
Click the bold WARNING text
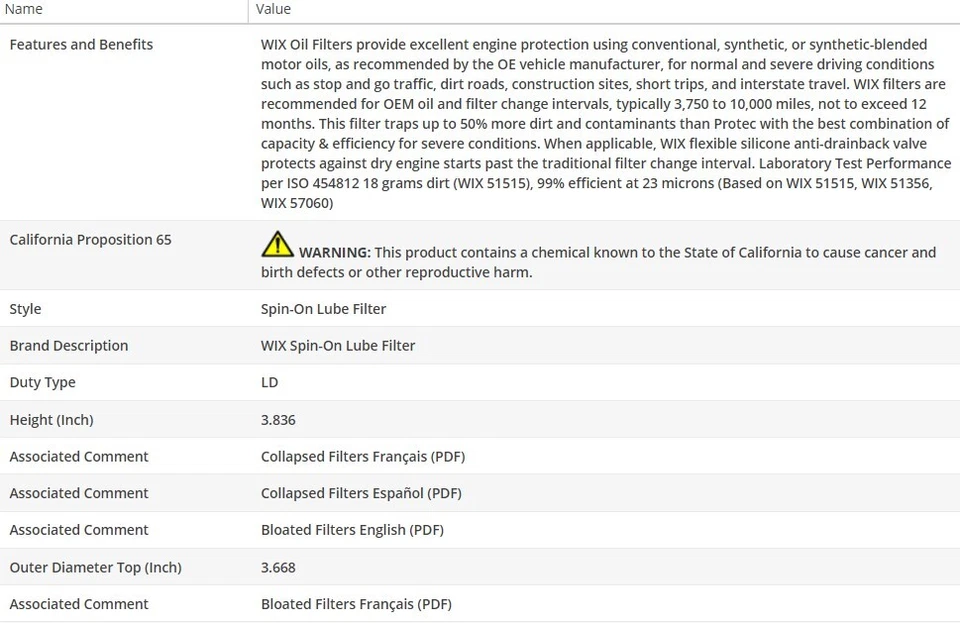[334, 253]
